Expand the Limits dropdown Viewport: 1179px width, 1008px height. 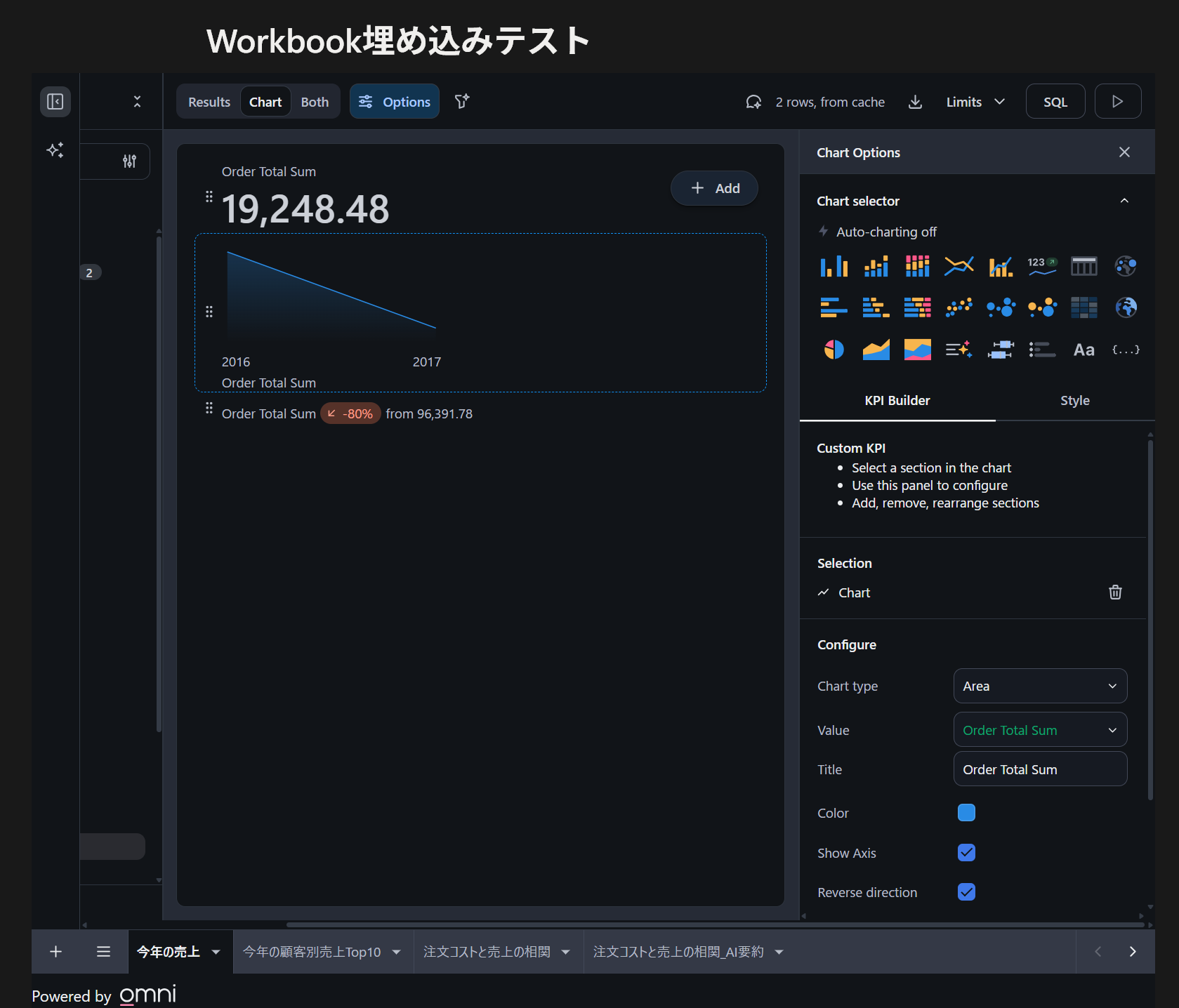(975, 102)
